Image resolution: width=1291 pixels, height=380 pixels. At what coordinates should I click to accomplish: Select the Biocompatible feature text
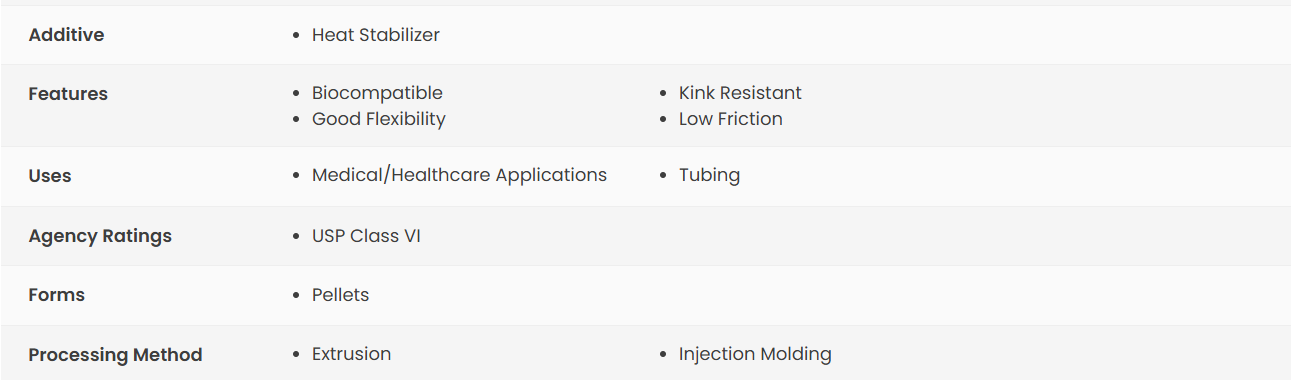click(377, 93)
